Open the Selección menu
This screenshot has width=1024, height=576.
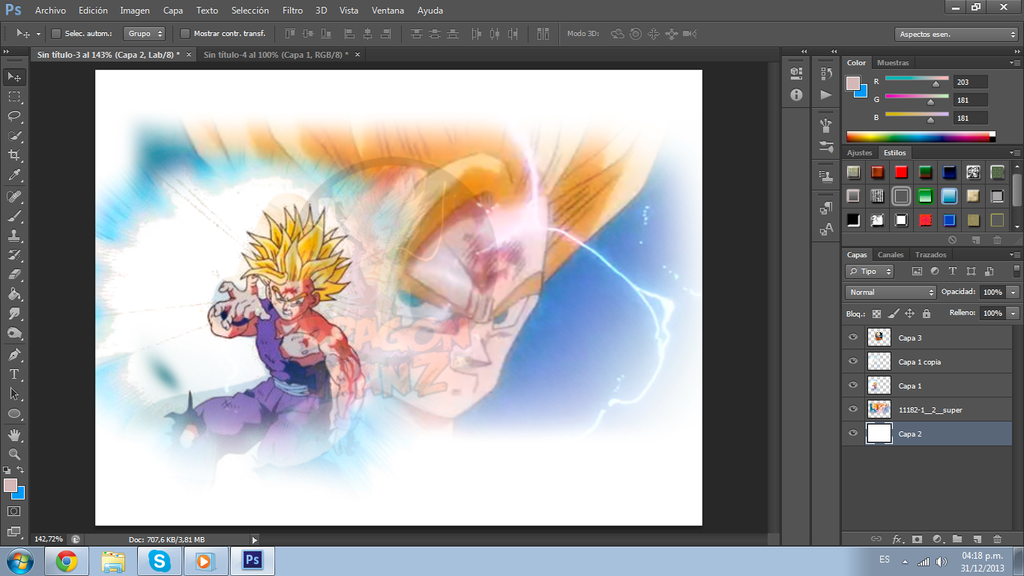(x=249, y=10)
